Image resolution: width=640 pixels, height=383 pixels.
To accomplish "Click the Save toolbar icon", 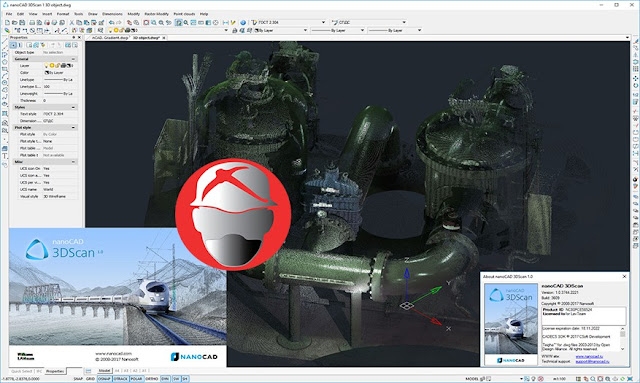I will tap(22, 22).
